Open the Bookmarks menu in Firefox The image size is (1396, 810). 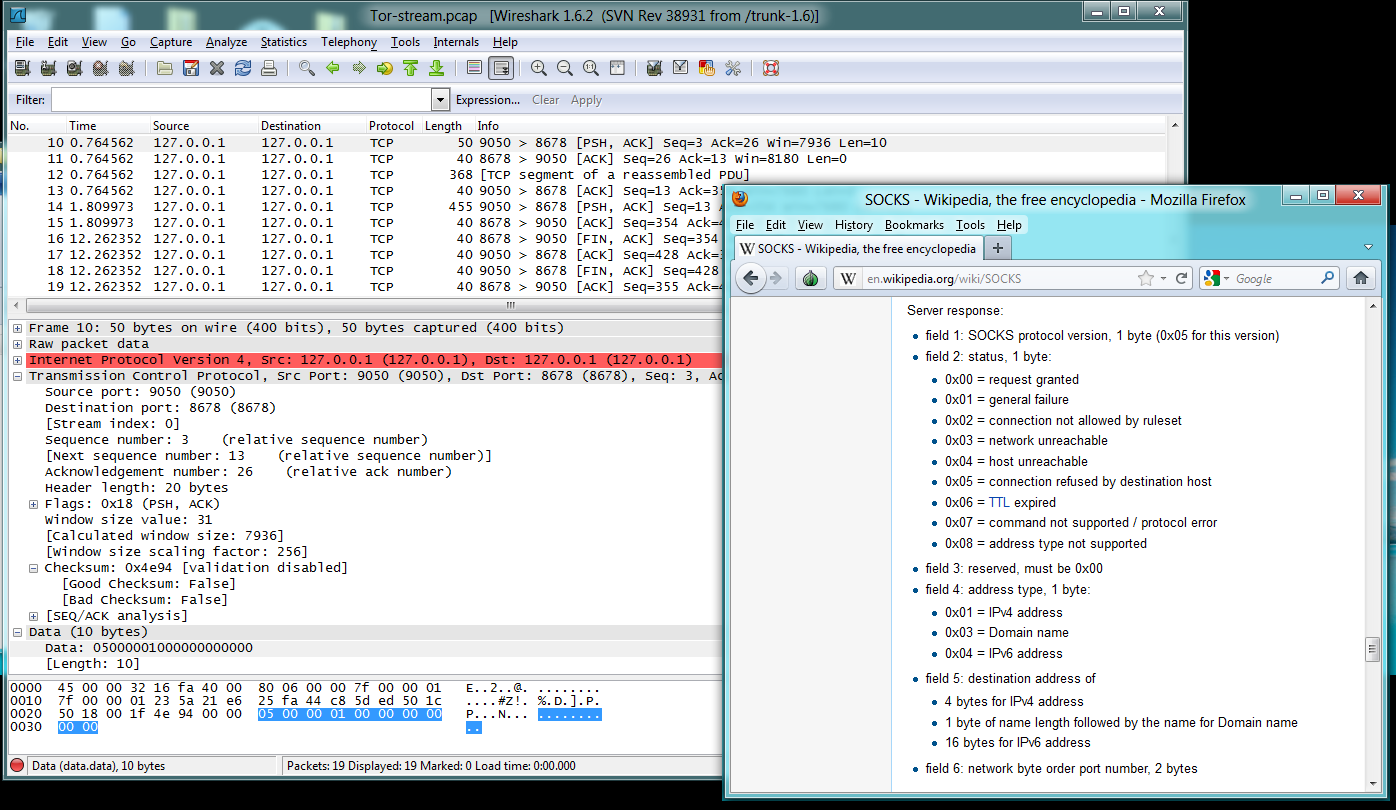point(914,225)
